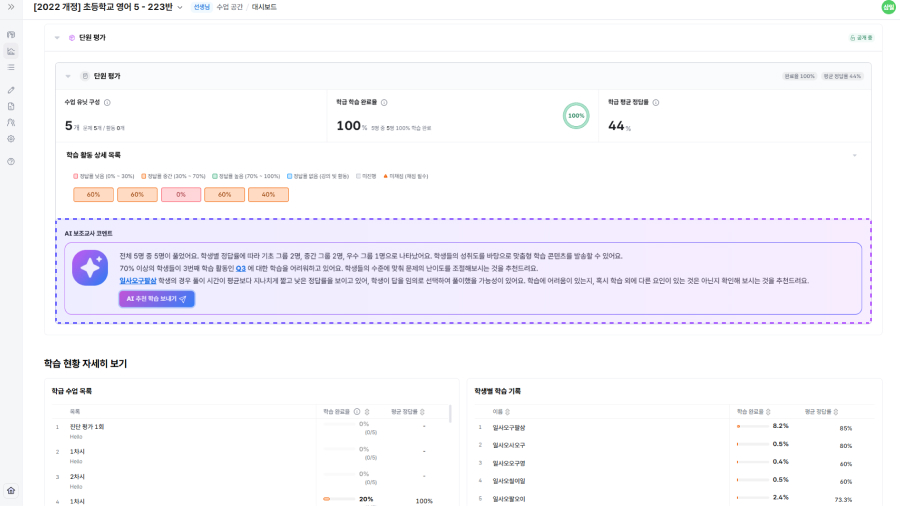Click the 공개 중 visibility status badge

pos(860,38)
